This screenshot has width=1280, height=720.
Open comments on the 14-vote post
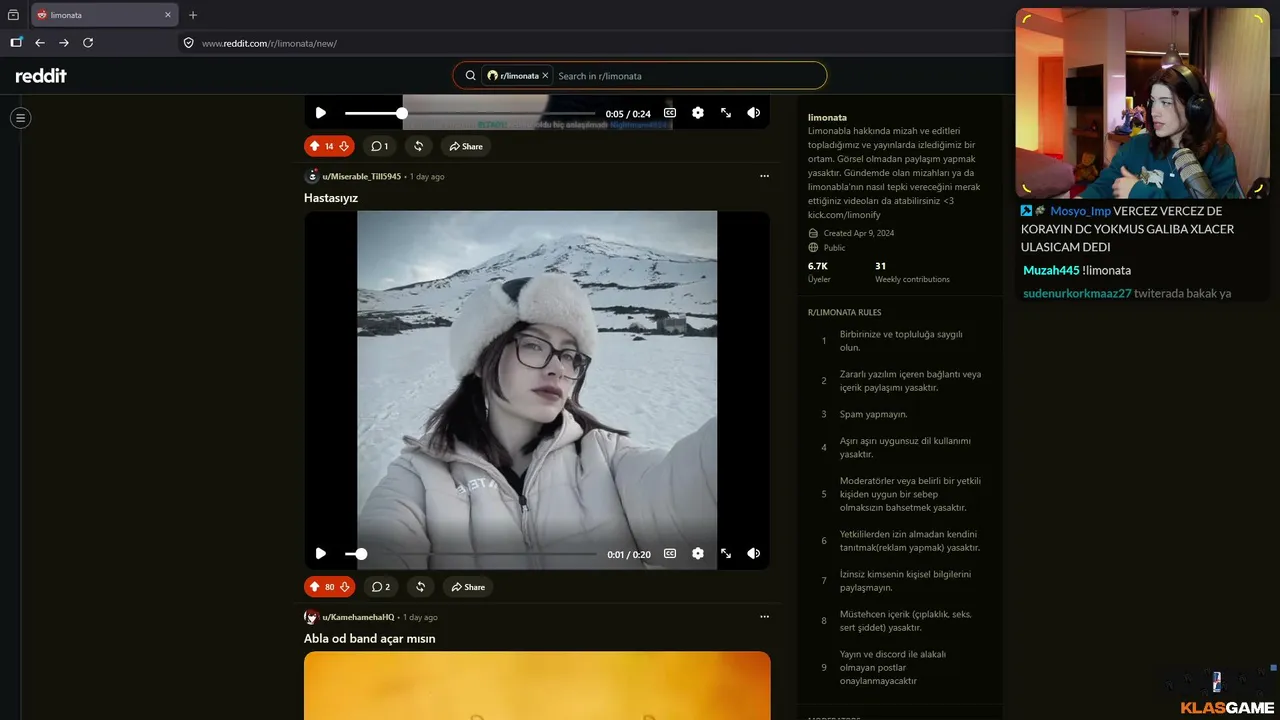click(x=380, y=146)
